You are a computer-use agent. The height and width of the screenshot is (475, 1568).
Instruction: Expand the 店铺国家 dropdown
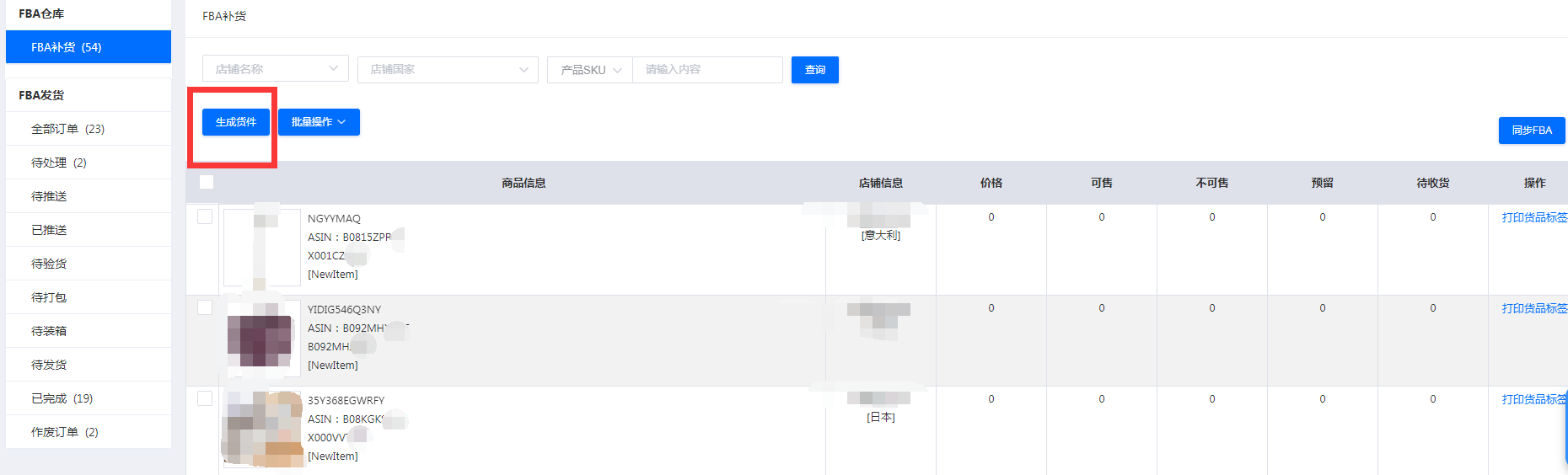pos(448,69)
